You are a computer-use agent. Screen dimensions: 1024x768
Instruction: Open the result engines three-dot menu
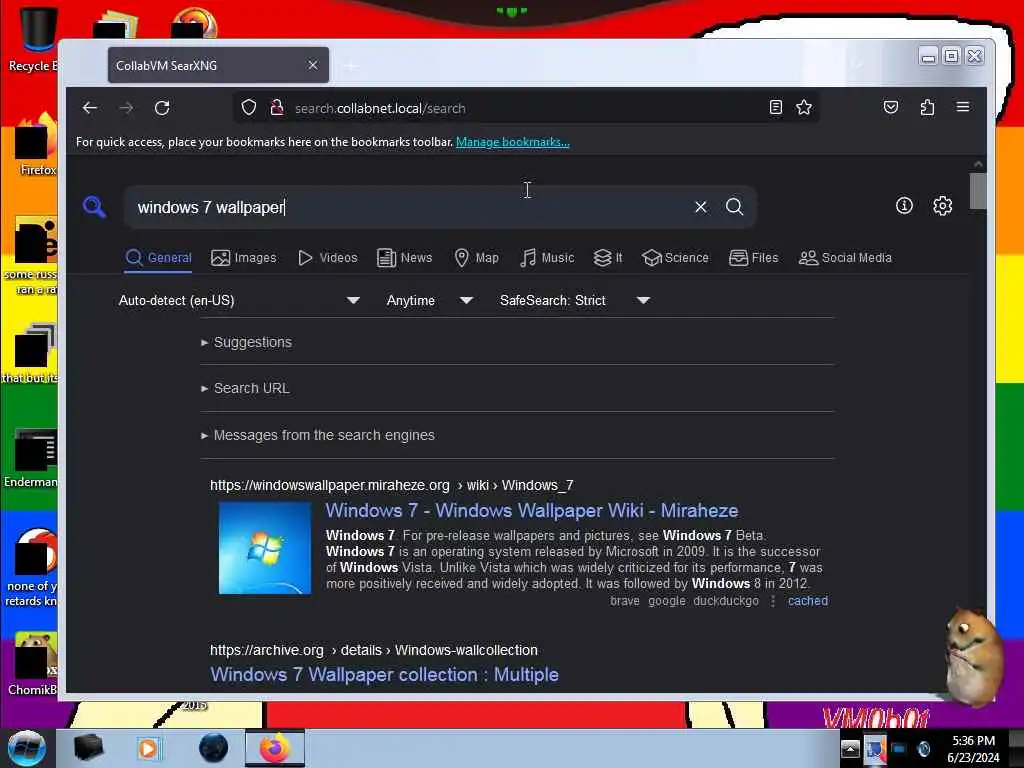(773, 601)
